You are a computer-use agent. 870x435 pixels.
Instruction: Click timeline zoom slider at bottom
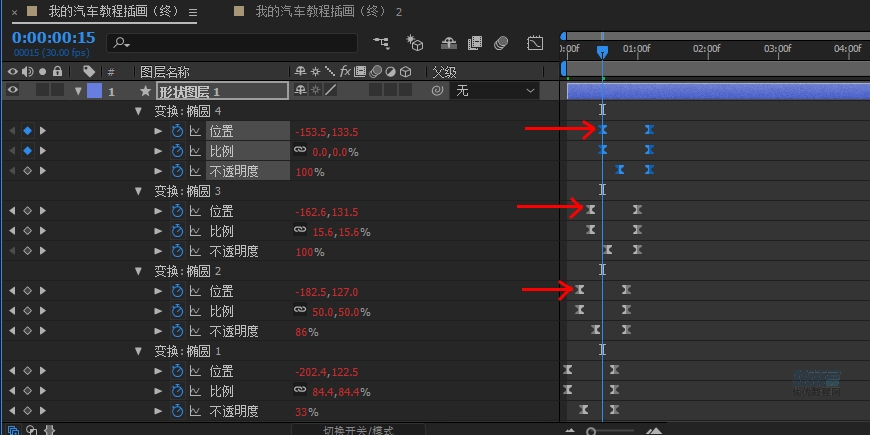(612, 431)
